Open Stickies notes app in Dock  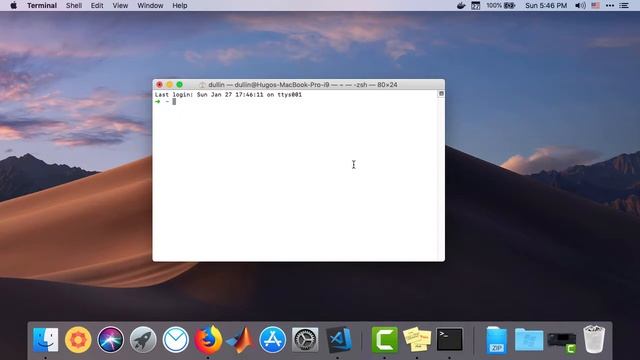pos(417,340)
